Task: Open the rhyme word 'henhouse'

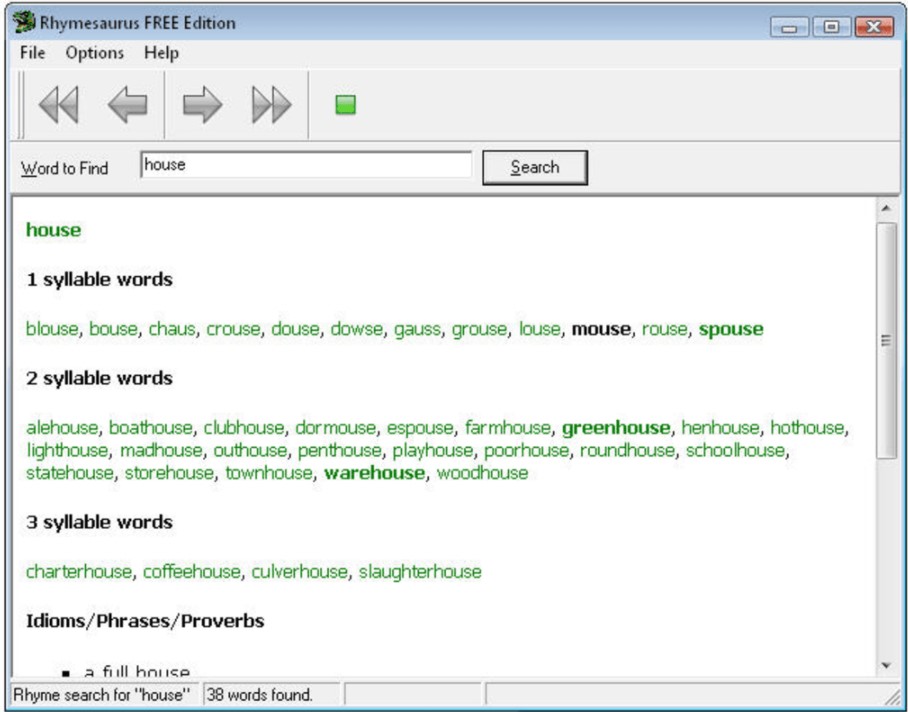Action: pyautogui.click(x=720, y=428)
